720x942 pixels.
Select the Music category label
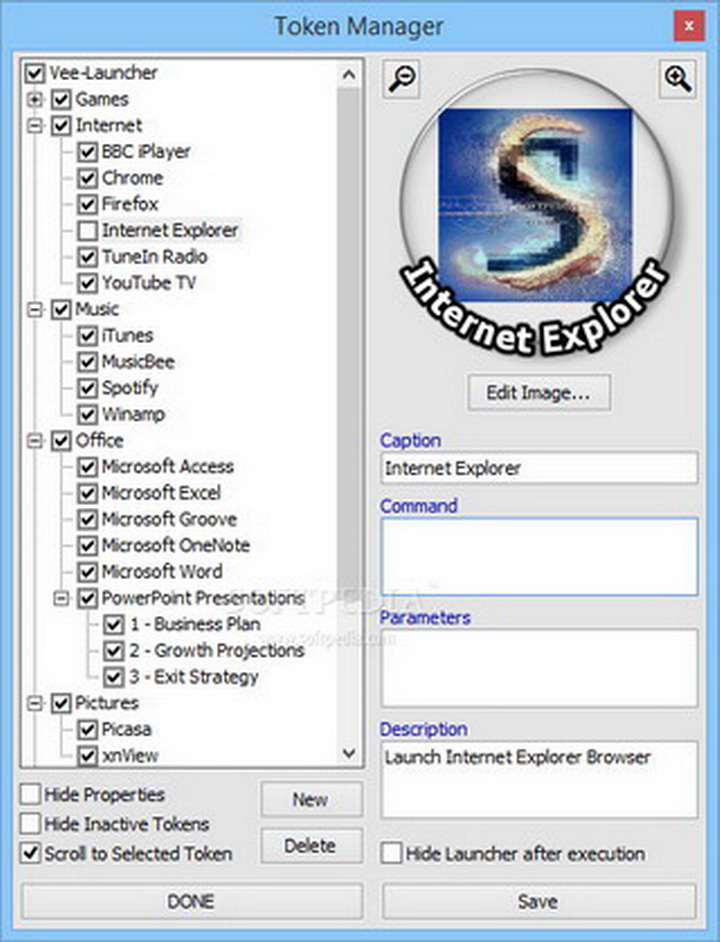[x=97, y=309]
